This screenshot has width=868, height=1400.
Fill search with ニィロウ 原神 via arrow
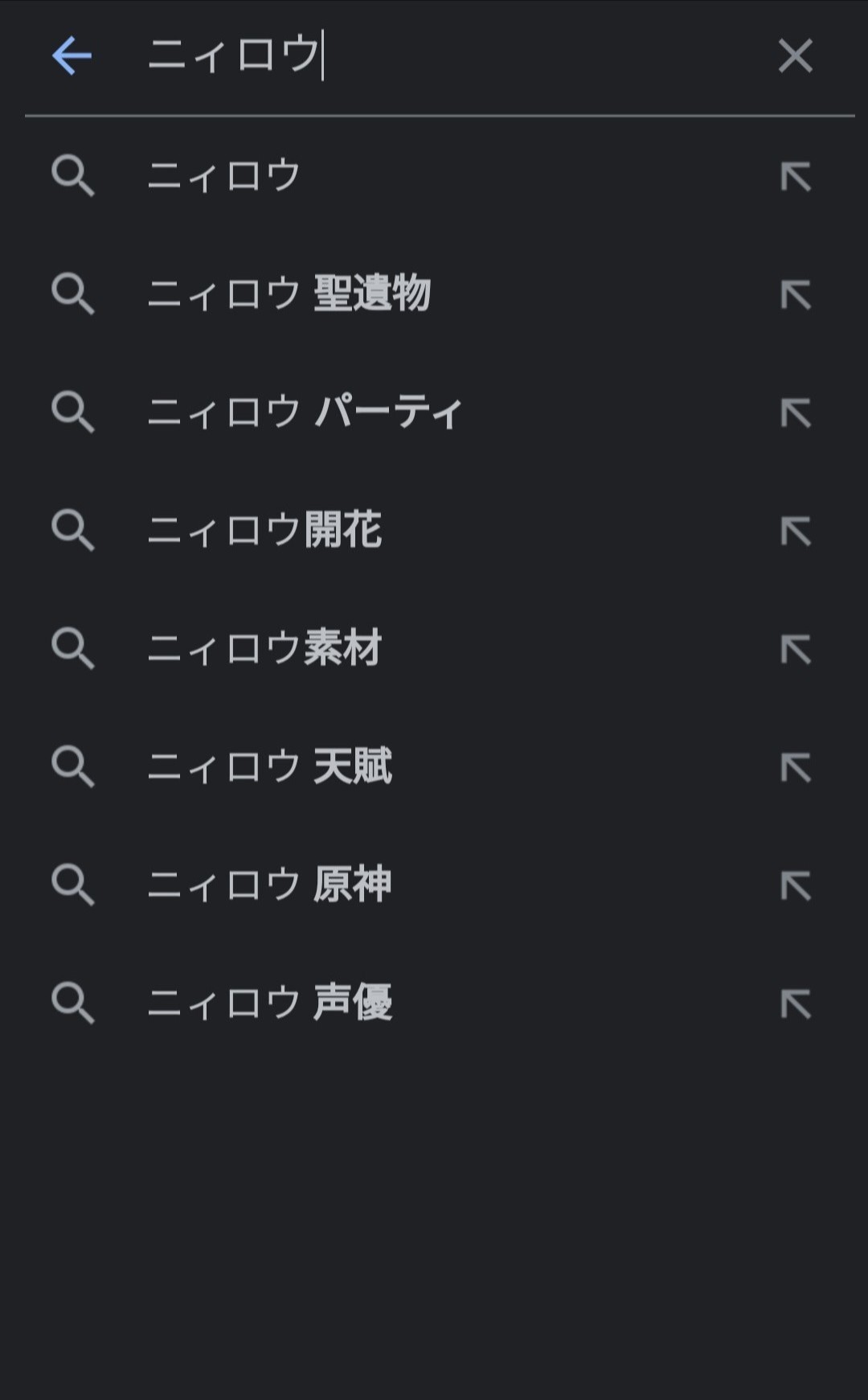coord(796,885)
